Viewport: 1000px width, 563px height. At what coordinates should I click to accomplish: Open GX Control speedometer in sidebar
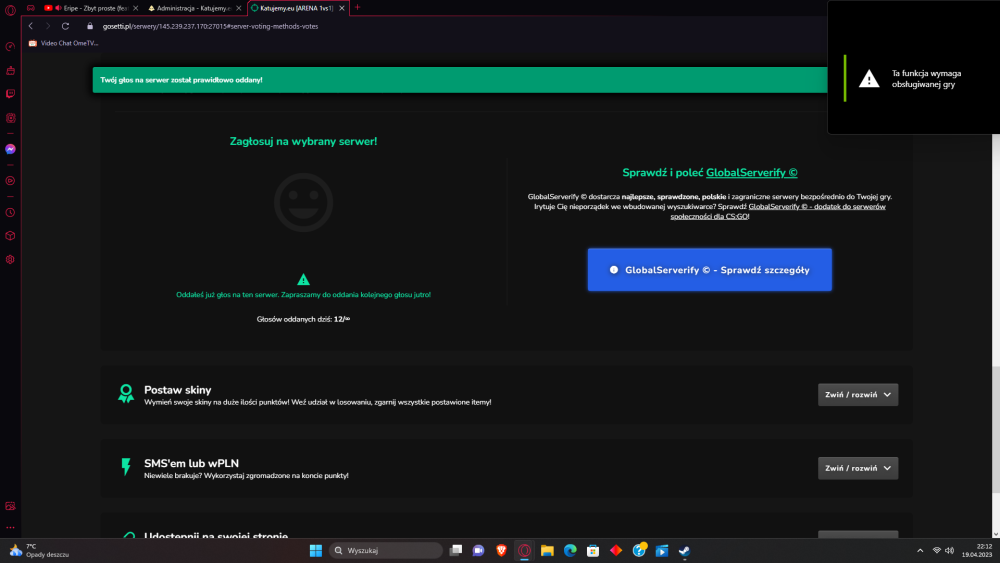coord(10,47)
